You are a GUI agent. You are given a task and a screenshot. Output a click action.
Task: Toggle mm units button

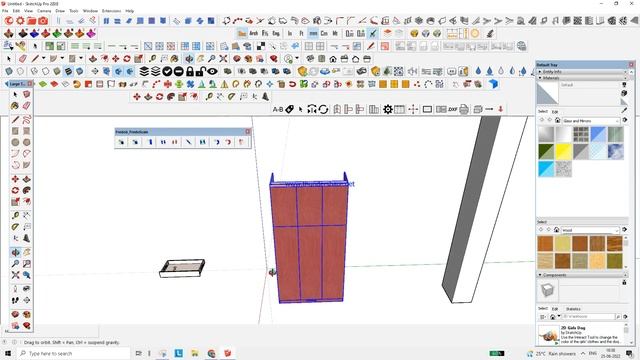tap(313, 33)
